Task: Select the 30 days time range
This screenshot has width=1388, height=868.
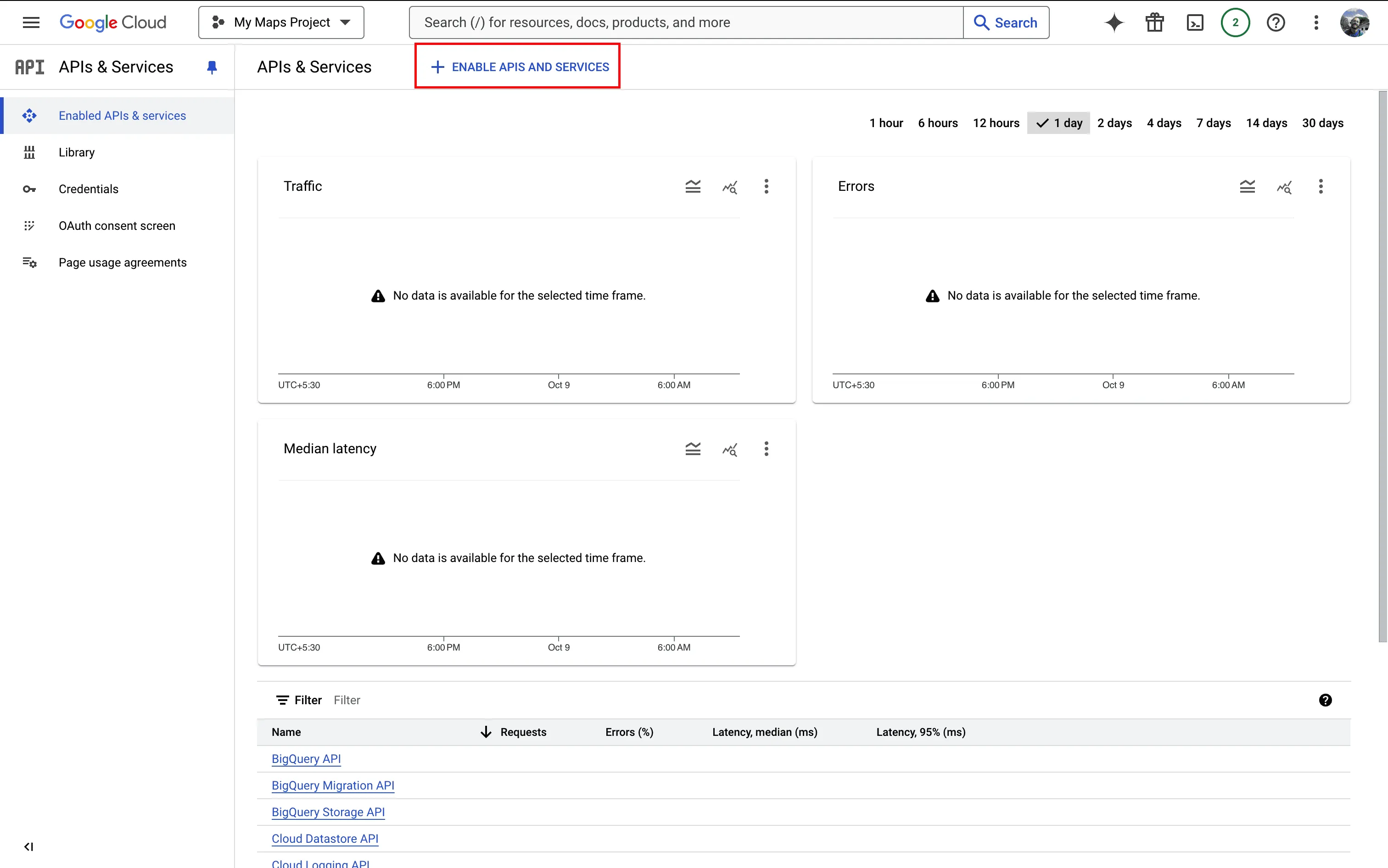Action: pyautogui.click(x=1322, y=123)
